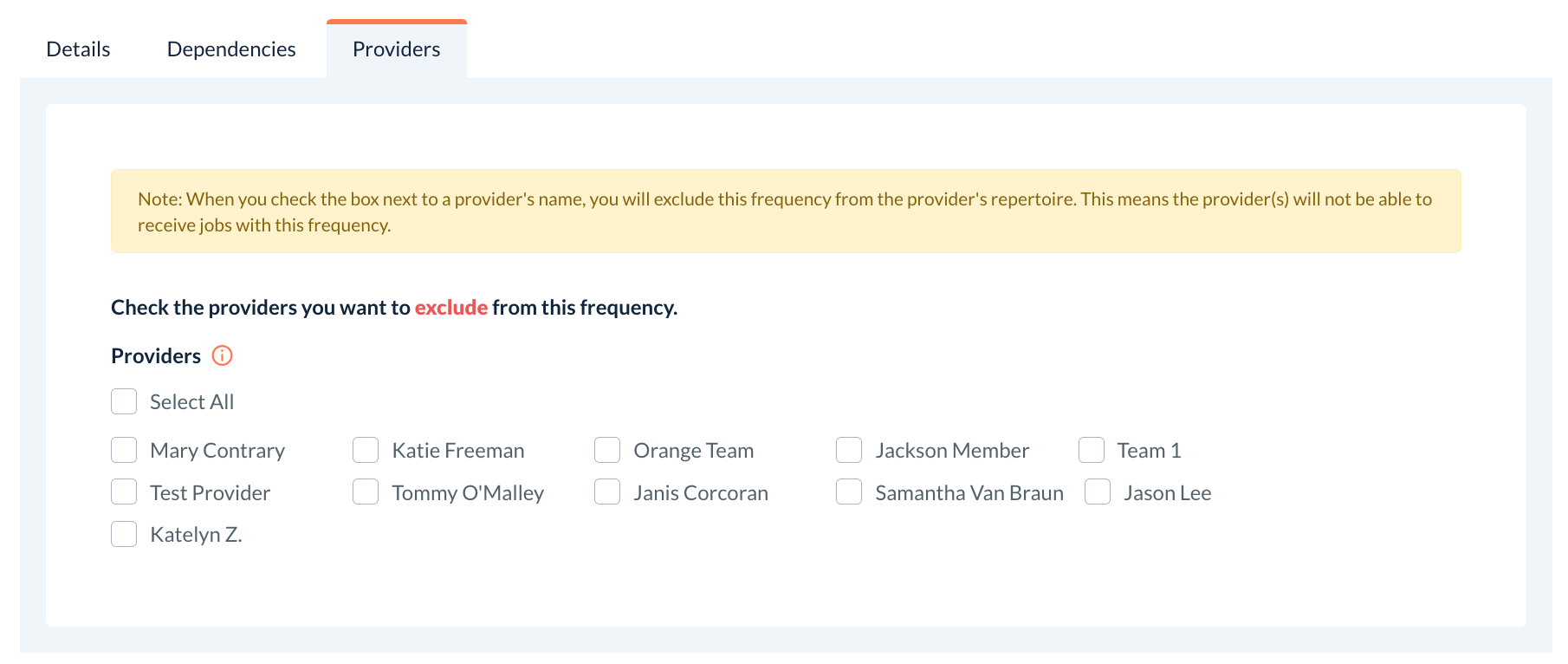1568x664 pixels.
Task: Tick the Janis Corcoran checkbox
Action: (607, 491)
